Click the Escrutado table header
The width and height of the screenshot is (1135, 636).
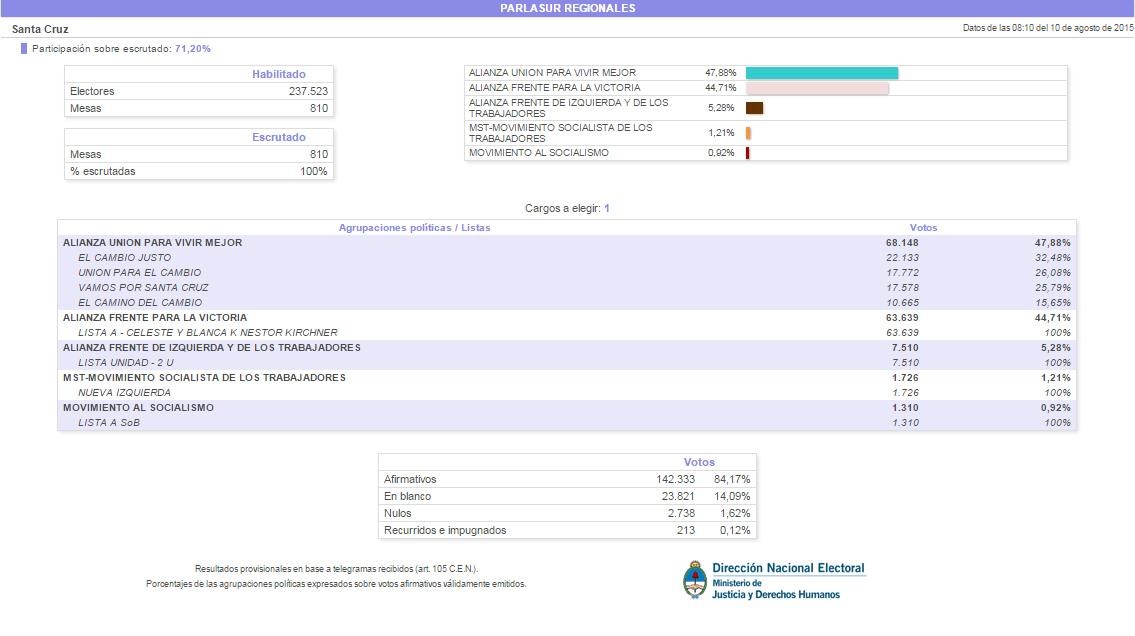click(x=279, y=137)
